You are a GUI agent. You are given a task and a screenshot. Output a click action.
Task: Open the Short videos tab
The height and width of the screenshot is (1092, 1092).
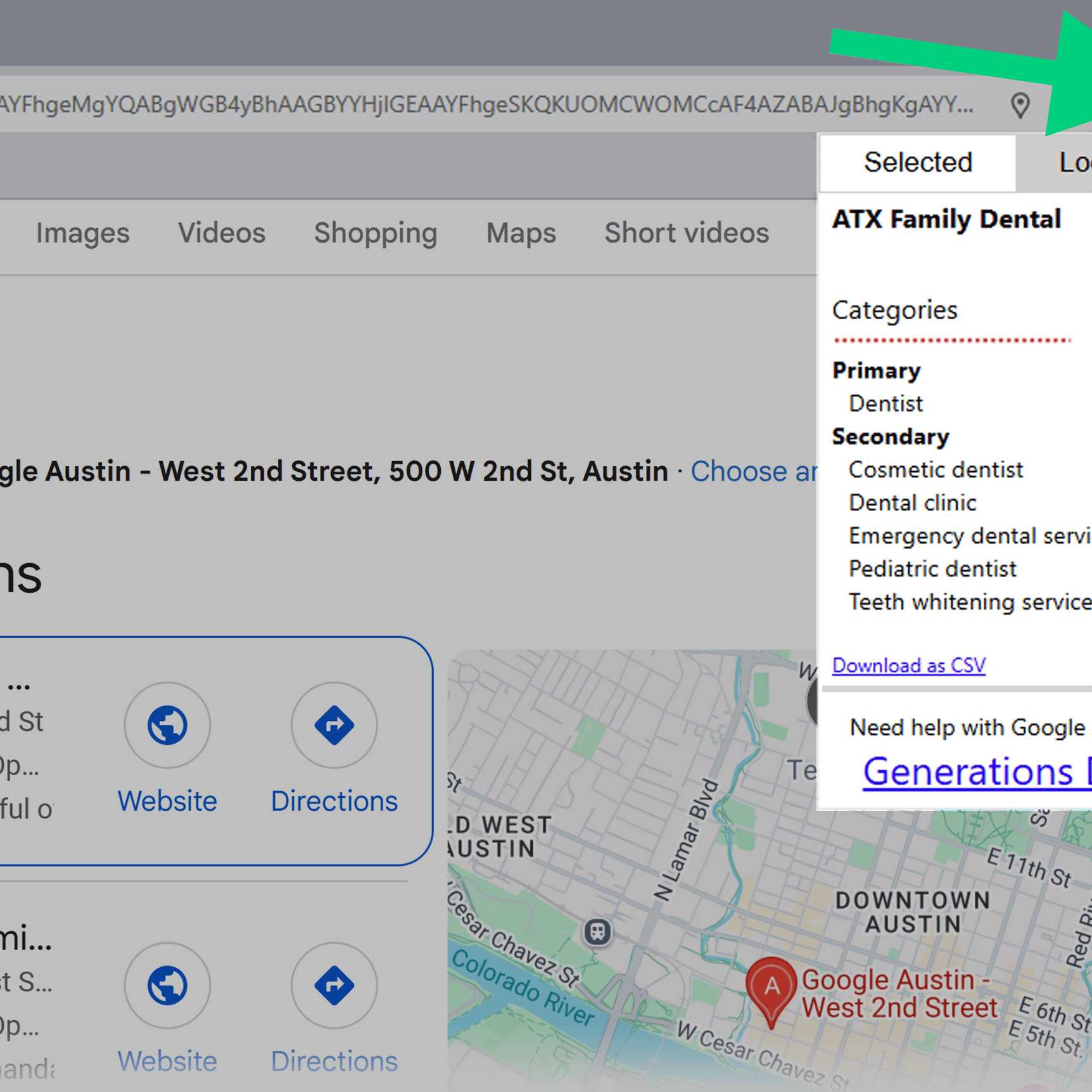687,233
